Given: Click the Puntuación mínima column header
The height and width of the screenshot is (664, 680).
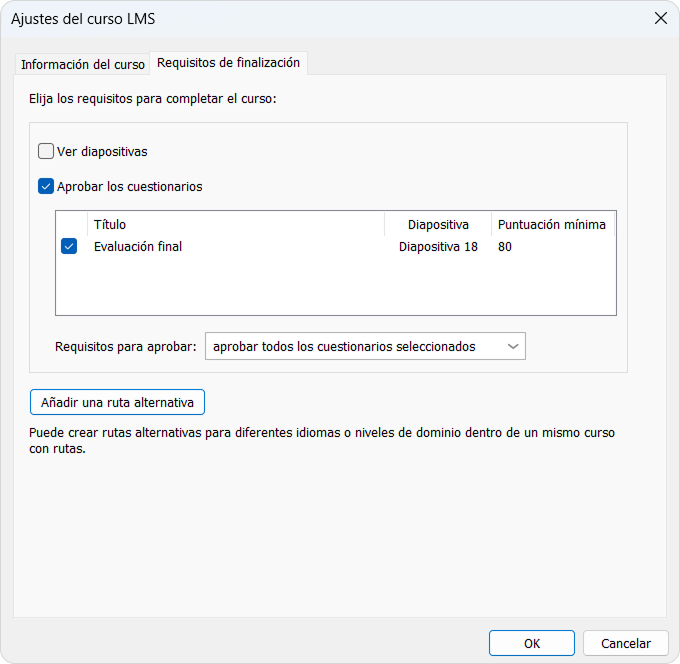Looking at the screenshot, I should point(552,224).
